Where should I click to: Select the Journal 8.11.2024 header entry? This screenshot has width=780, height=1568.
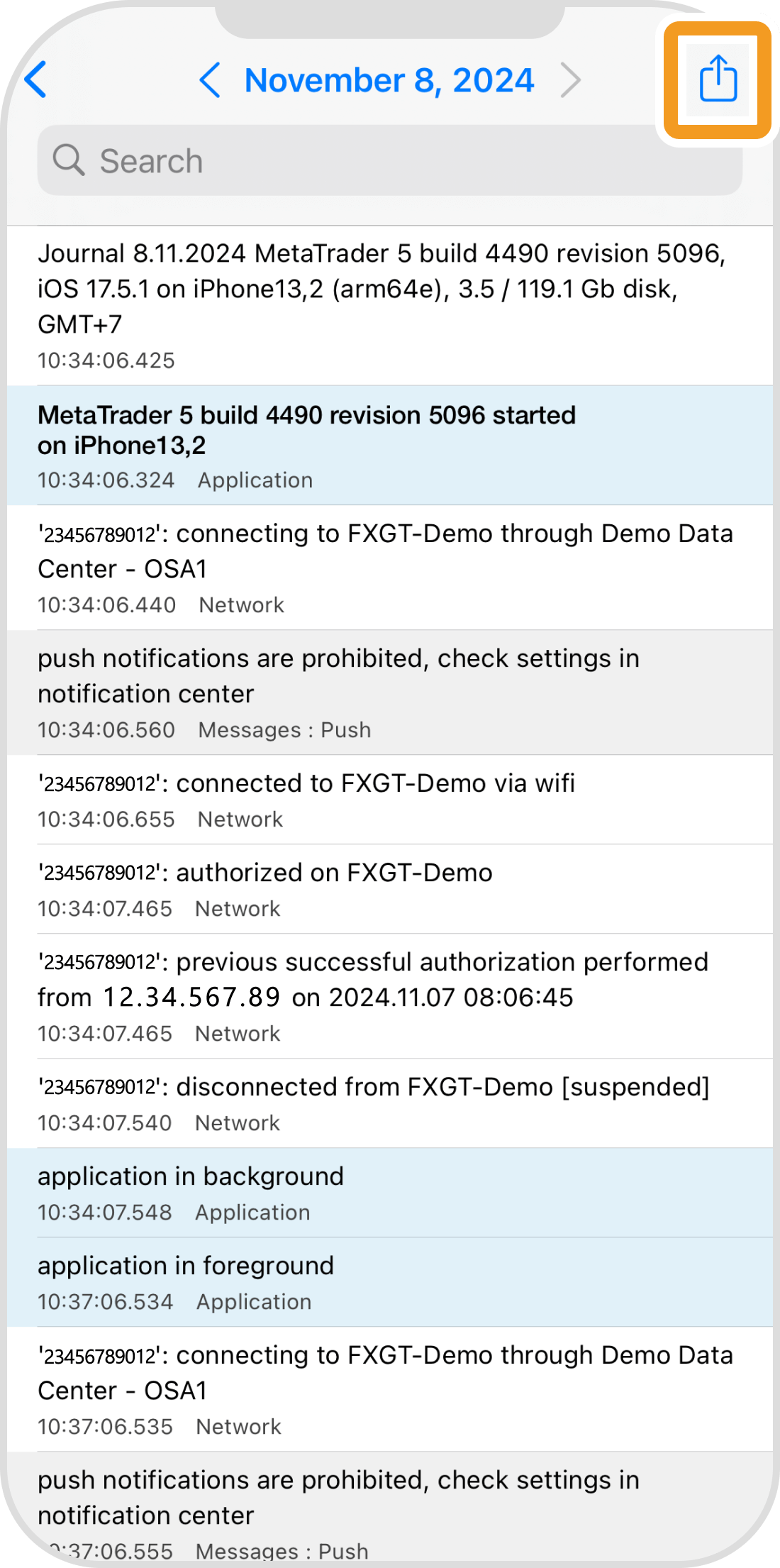click(383, 289)
